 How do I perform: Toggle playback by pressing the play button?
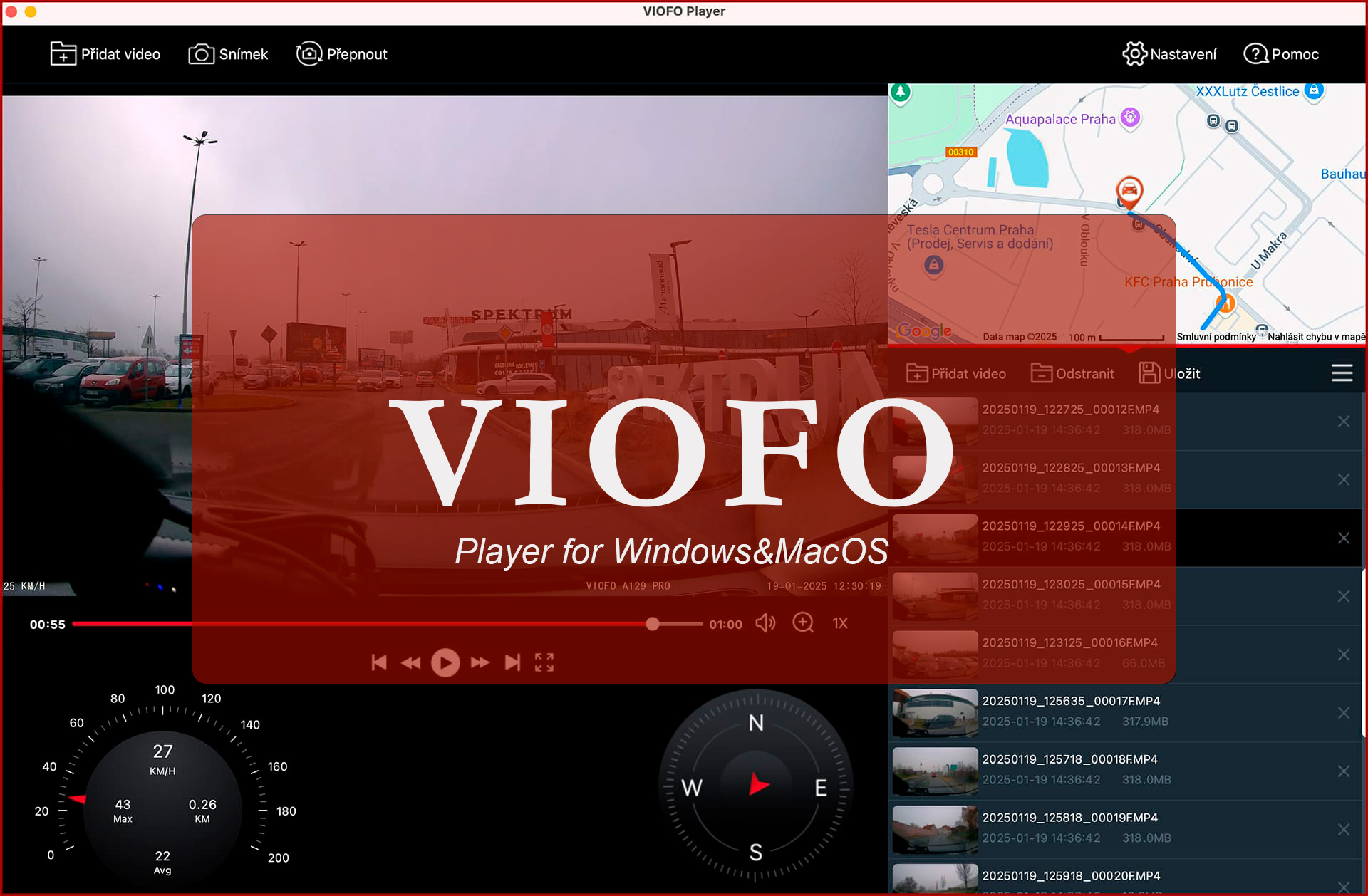(446, 662)
